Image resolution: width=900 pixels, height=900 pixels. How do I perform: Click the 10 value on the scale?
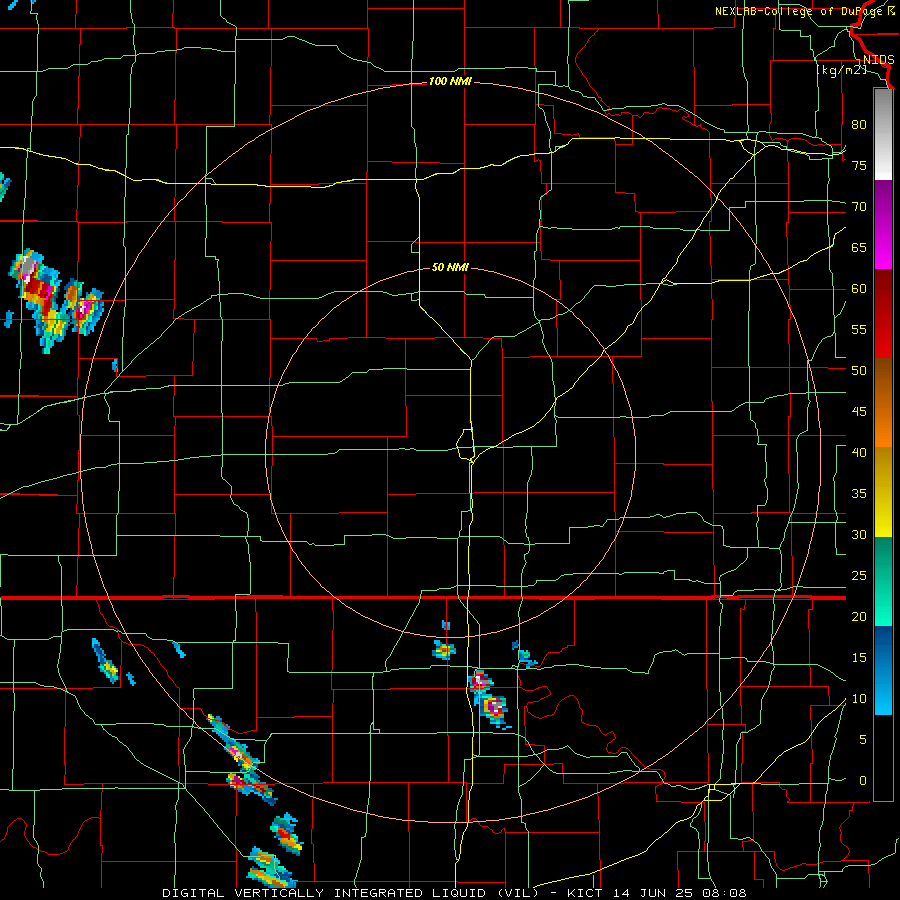[859, 699]
